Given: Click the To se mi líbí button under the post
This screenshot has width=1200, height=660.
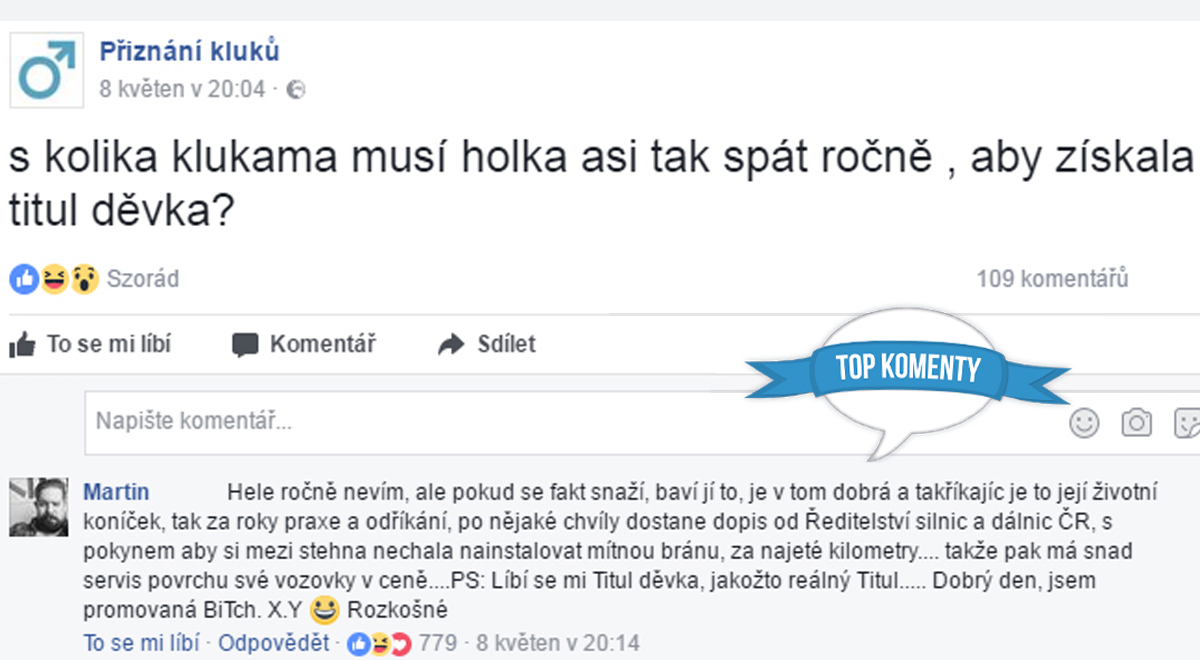Looking at the screenshot, I should click(91, 345).
